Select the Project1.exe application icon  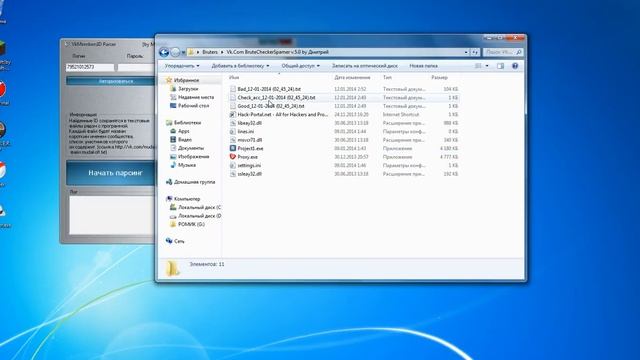(233, 149)
